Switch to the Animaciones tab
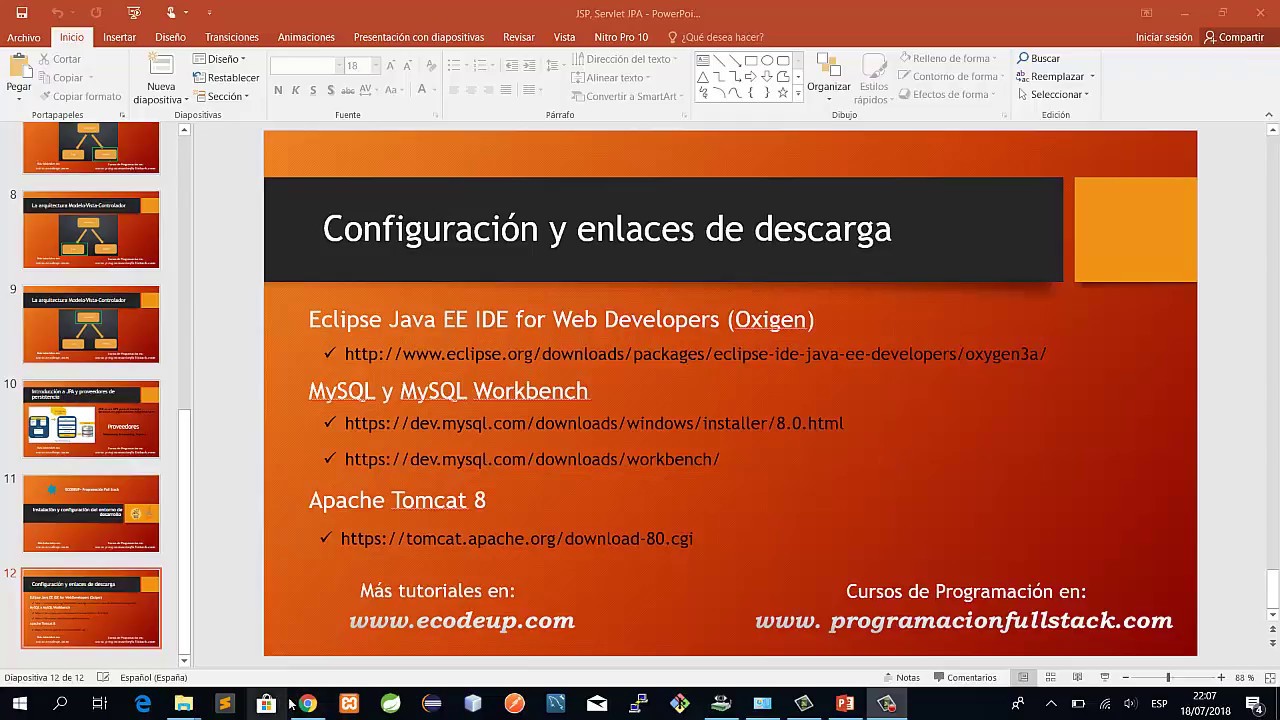 306,37
